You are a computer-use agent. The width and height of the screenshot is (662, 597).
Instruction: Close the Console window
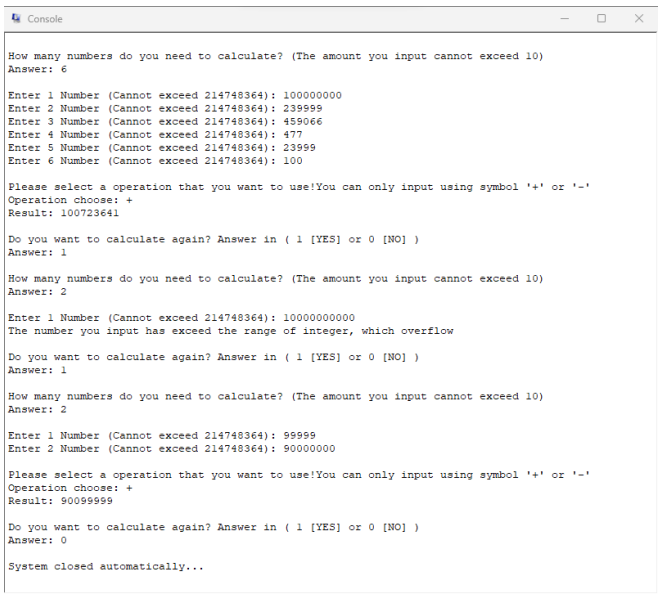tap(639, 19)
